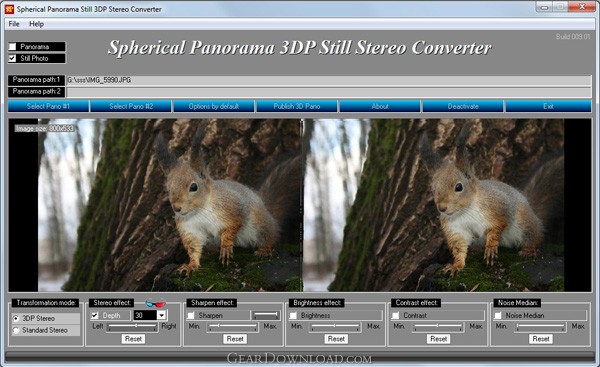Open the About button
Viewport: 600px width, 367px height.
380,106
